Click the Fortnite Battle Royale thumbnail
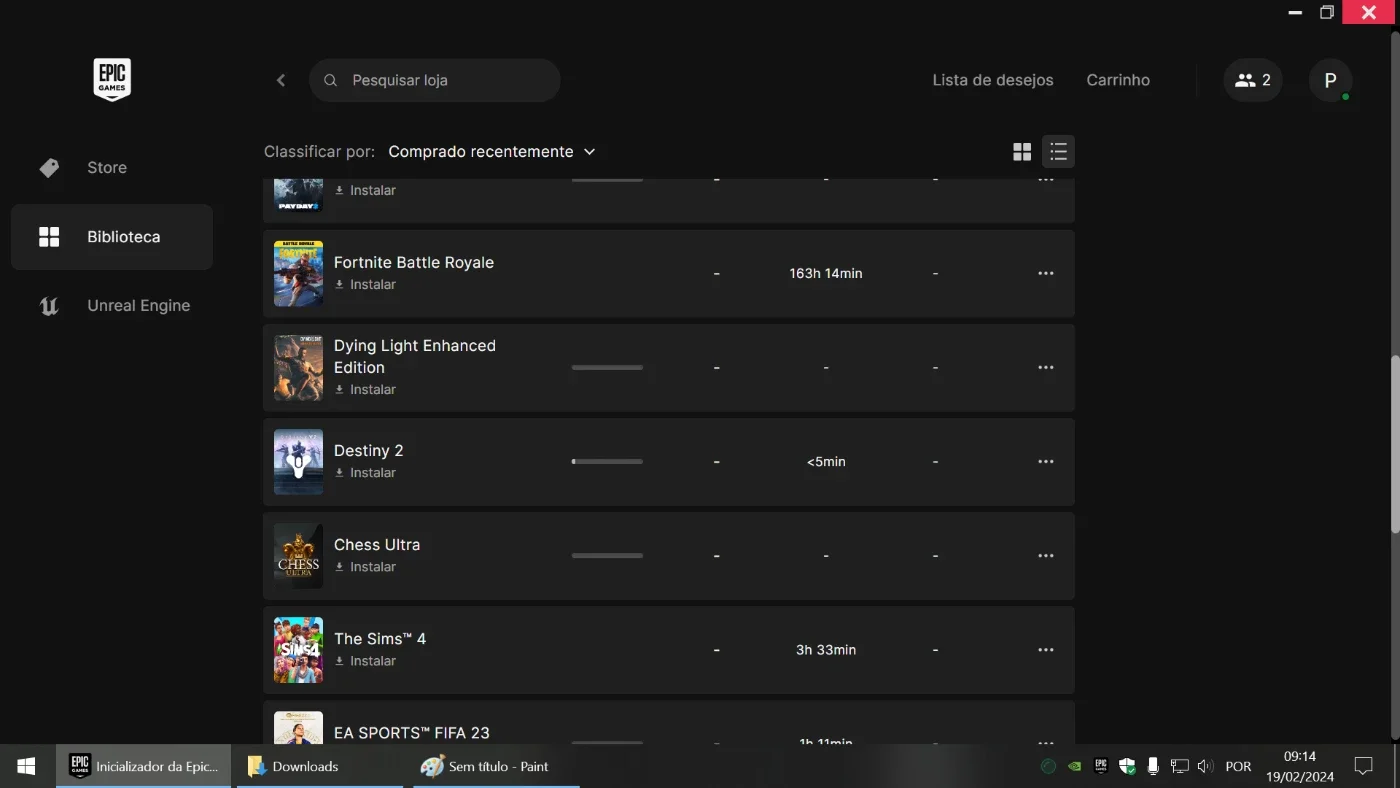The height and width of the screenshot is (788, 1400). [x=298, y=273]
